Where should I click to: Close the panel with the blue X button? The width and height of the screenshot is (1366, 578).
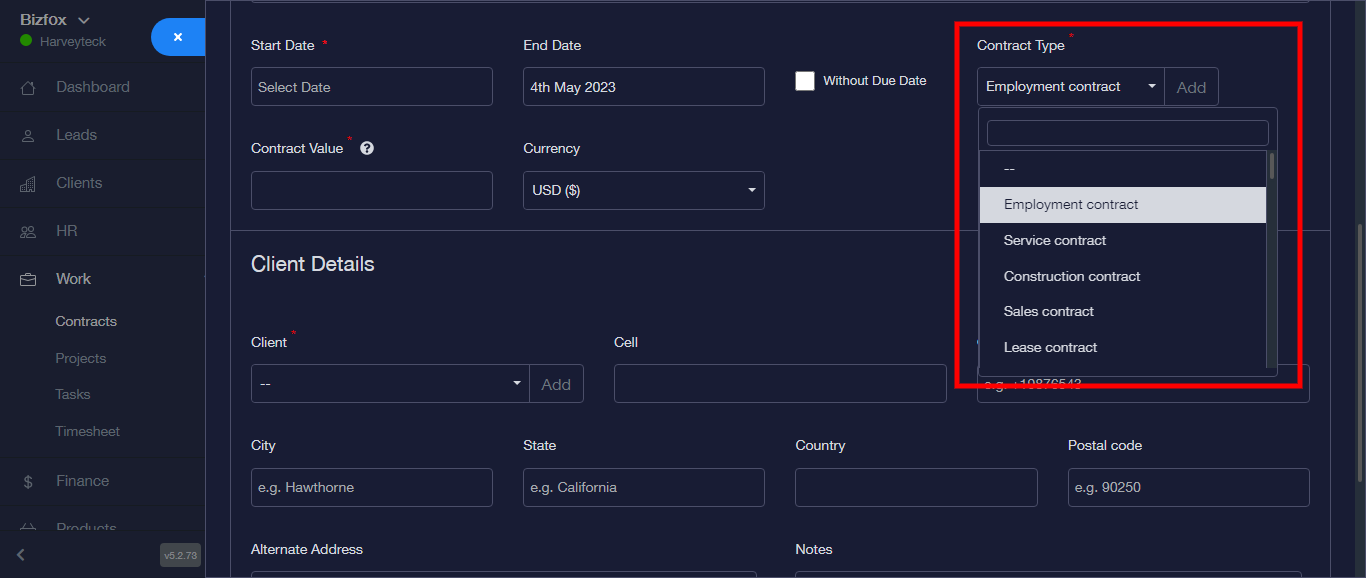[x=178, y=37]
